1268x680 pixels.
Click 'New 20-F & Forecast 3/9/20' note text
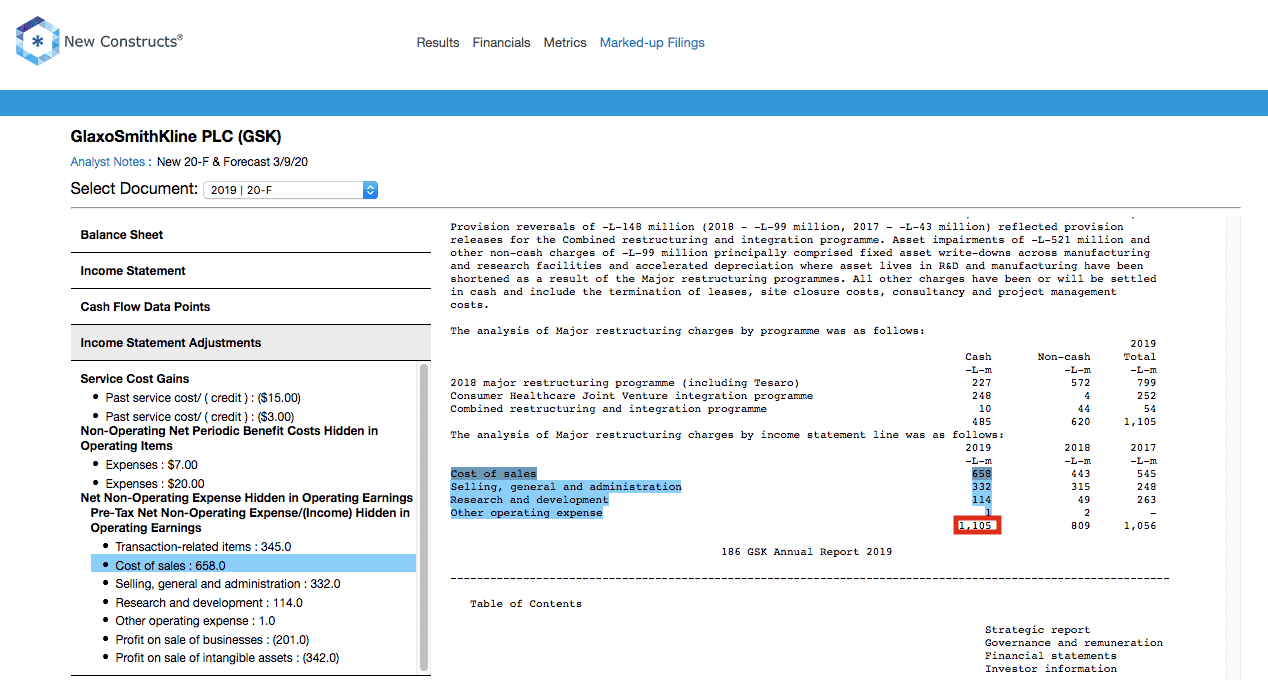coord(232,162)
